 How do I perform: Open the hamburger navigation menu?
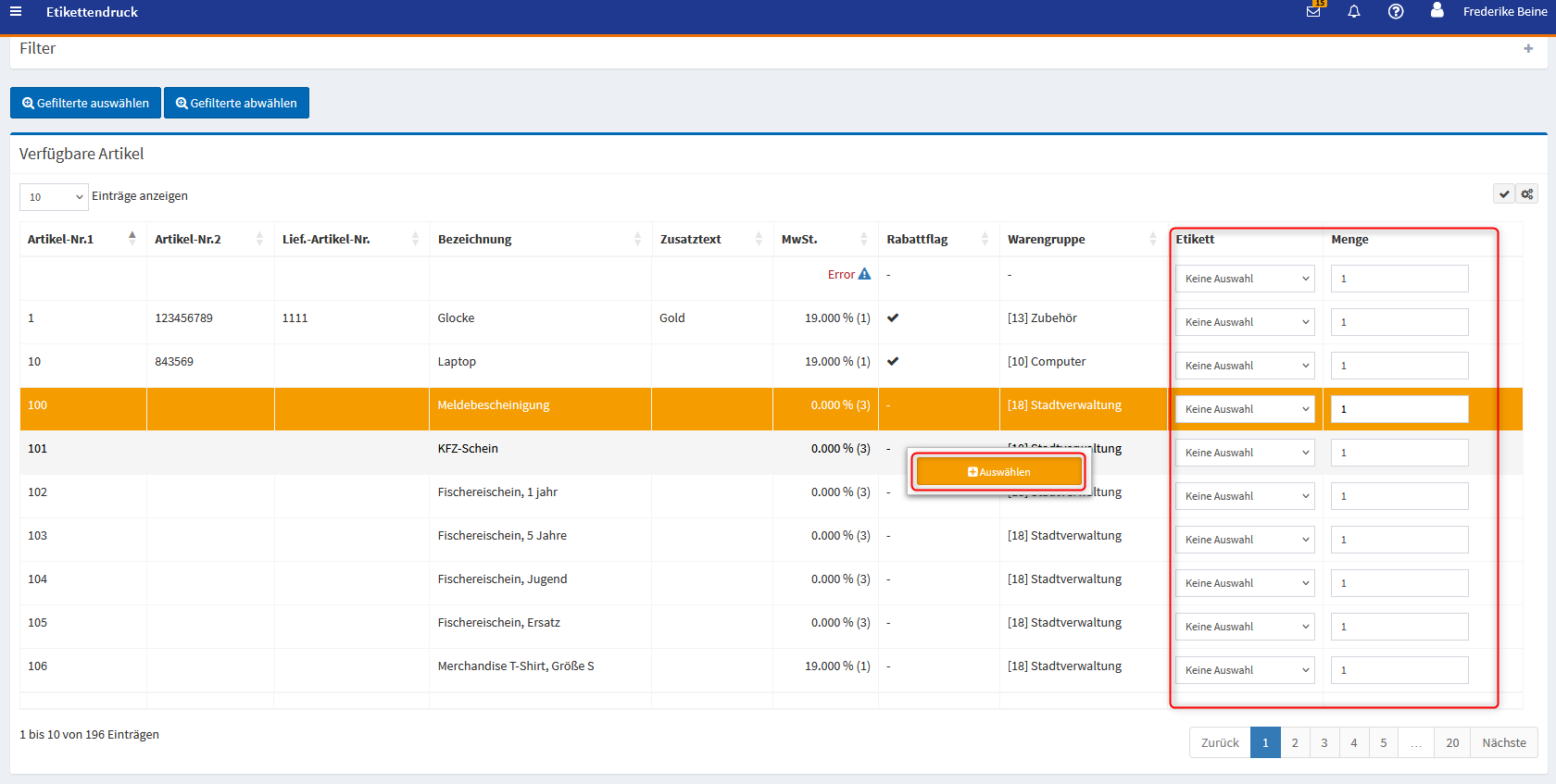click(x=16, y=12)
